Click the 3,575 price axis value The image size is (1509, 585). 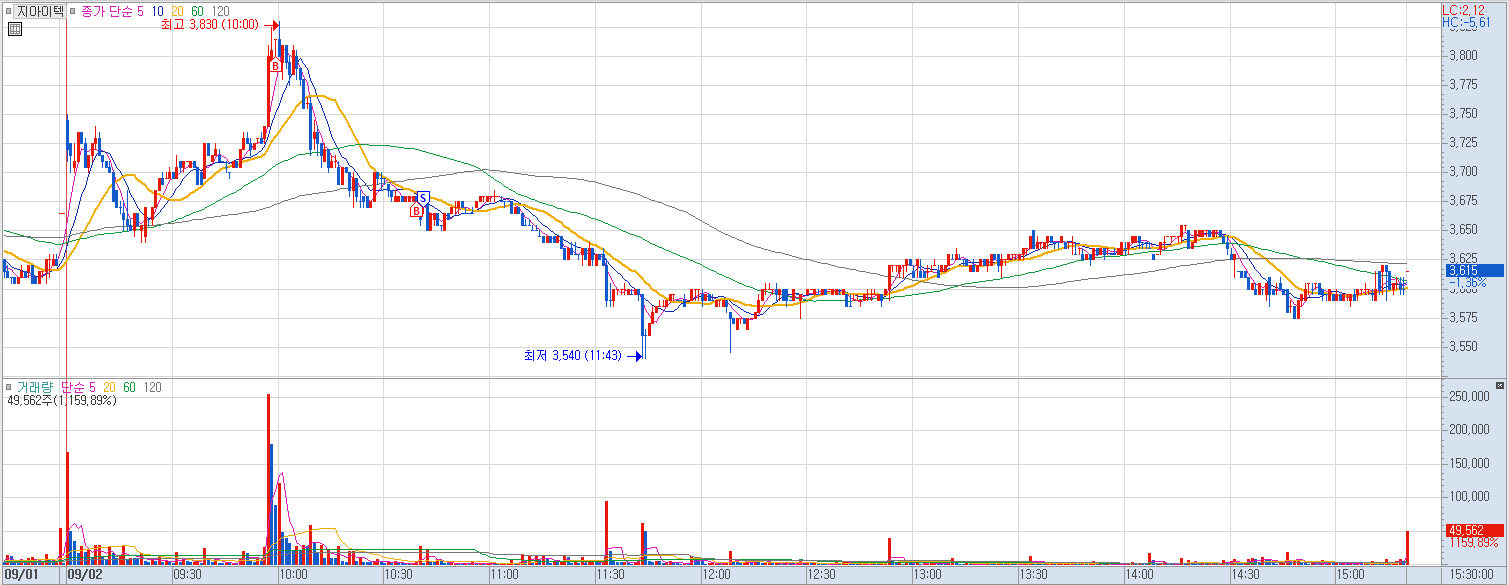(1464, 317)
